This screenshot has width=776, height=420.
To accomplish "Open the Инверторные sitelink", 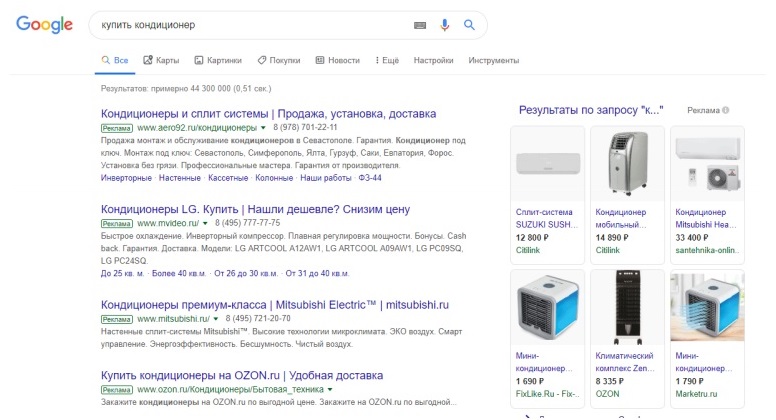I will [x=126, y=178].
